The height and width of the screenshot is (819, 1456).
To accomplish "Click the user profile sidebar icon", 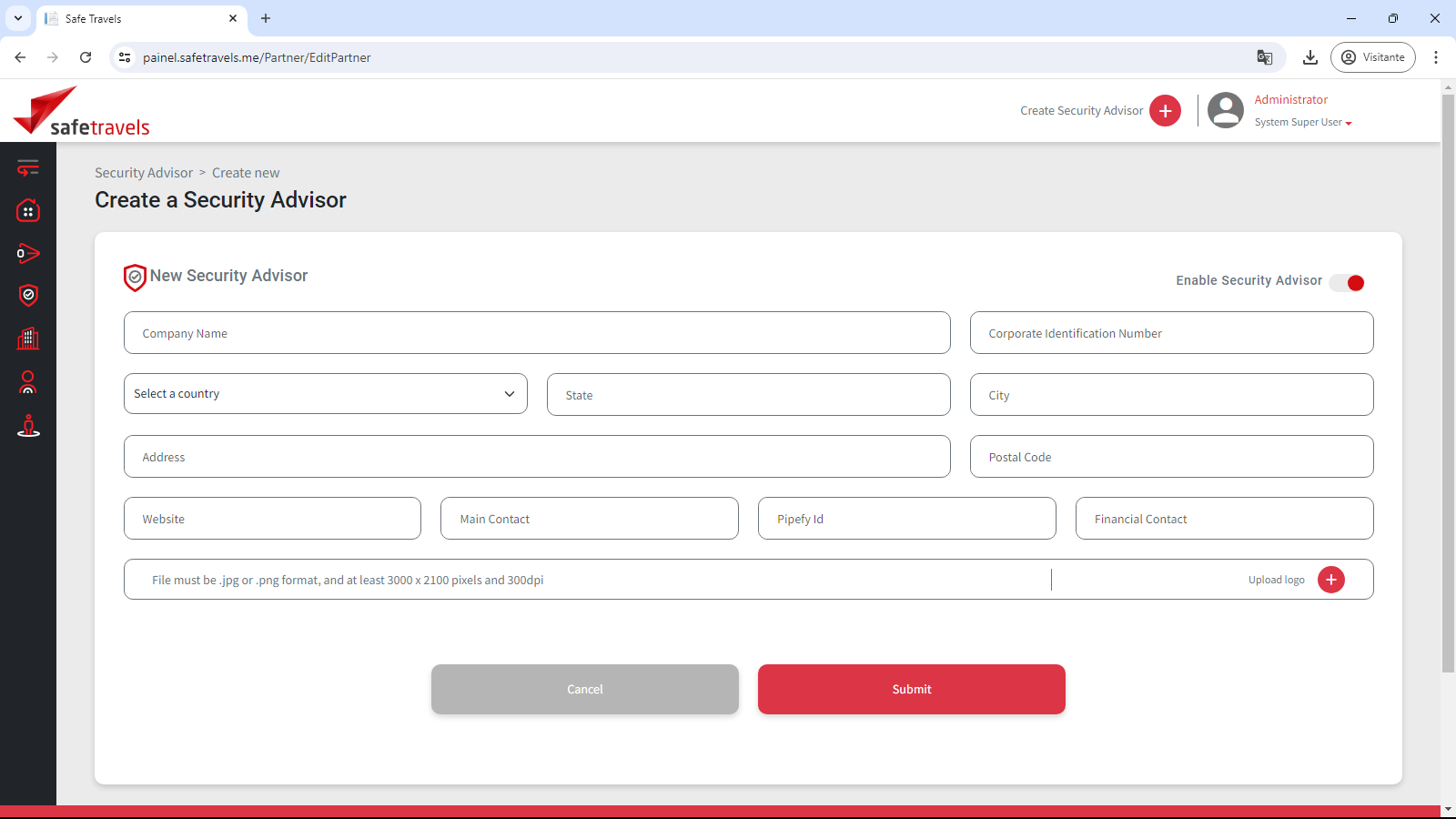I will pyautogui.click(x=28, y=382).
